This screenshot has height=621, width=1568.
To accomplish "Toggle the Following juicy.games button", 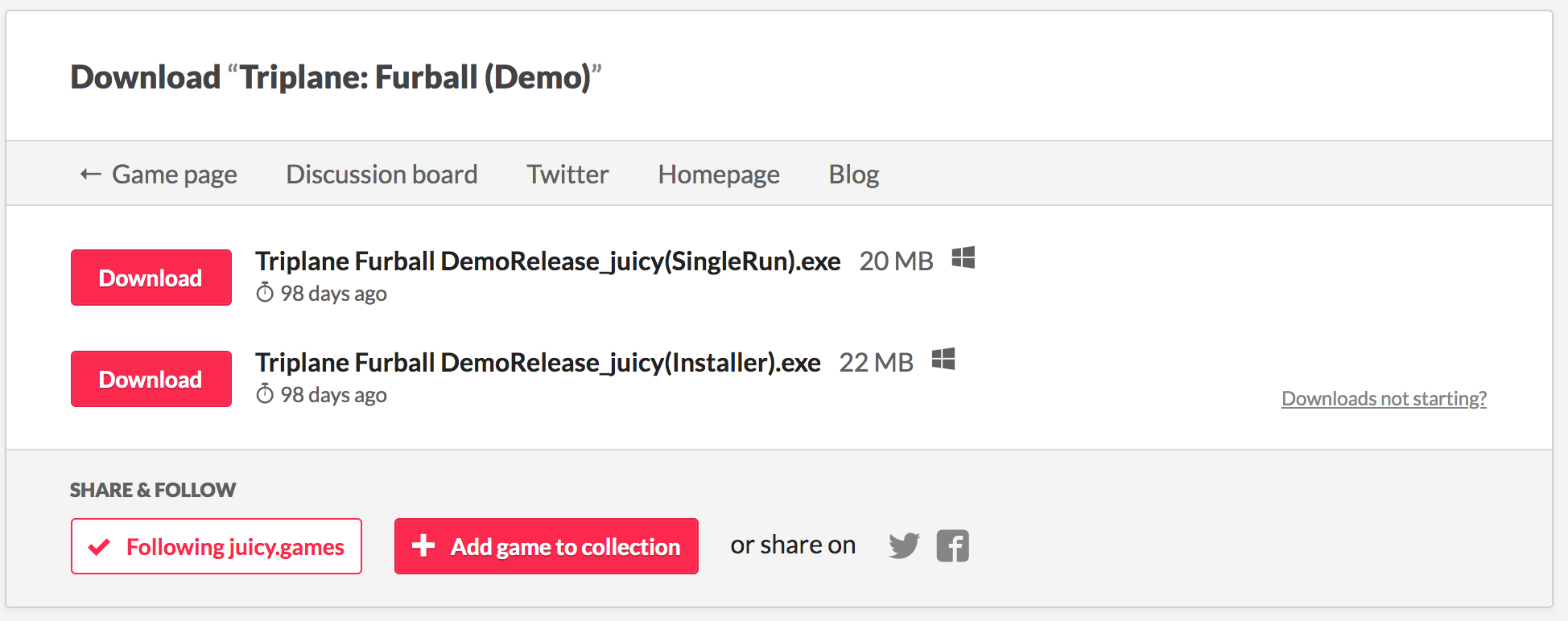I will (x=217, y=546).
